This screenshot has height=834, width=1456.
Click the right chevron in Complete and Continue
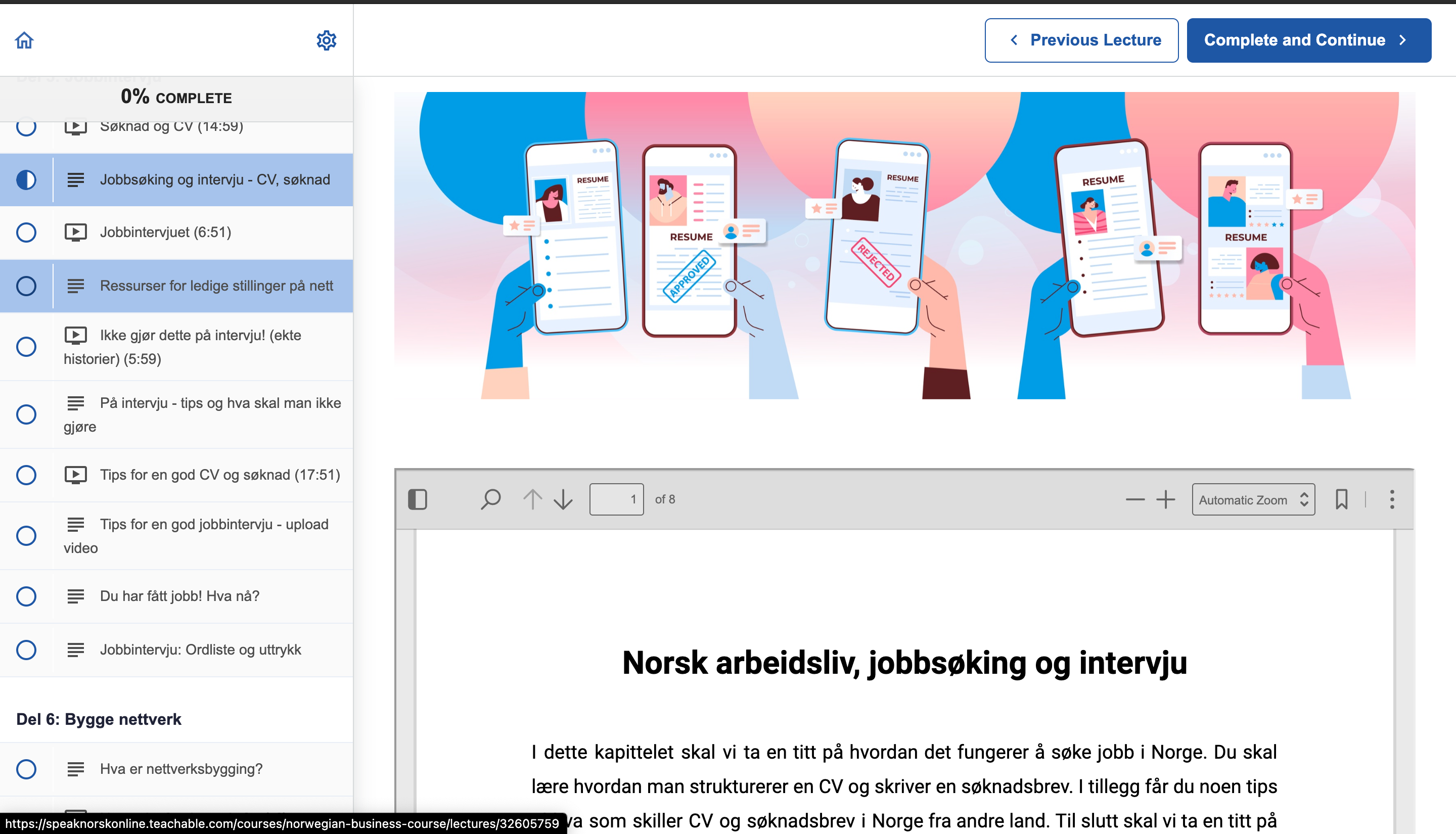tap(1403, 40)
